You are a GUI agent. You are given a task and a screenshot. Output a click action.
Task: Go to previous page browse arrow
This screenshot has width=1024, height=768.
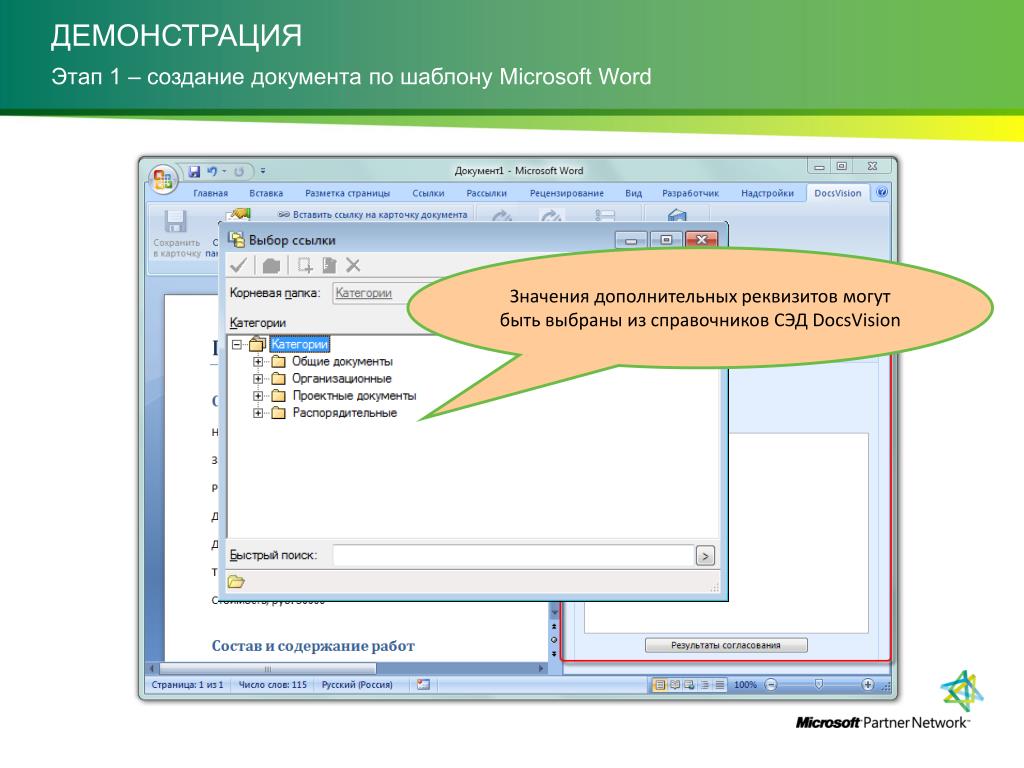tap(554, 626)
